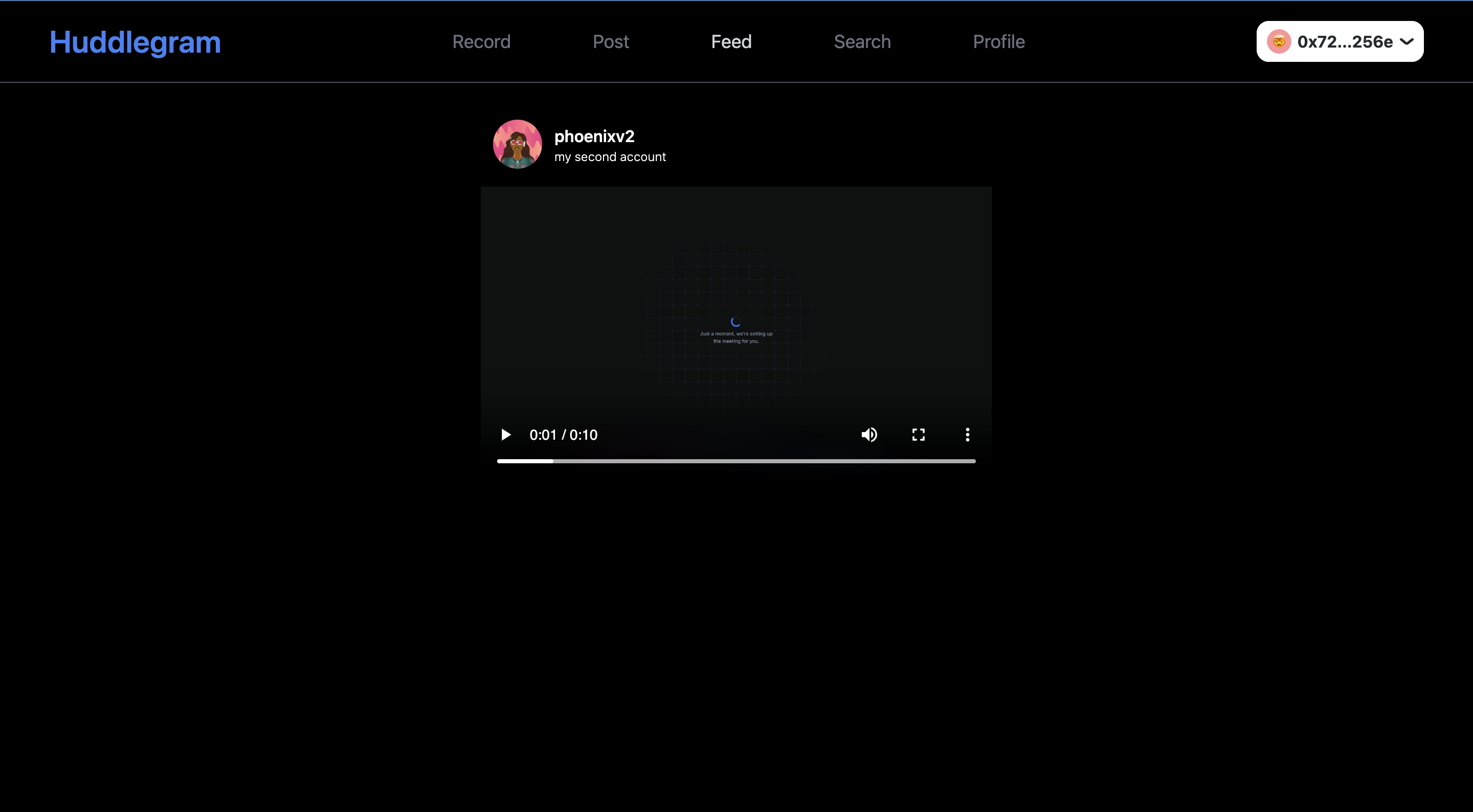Open phoenixv2 username link
This screenshot has width=1473, height=812.
click(594, 137)
